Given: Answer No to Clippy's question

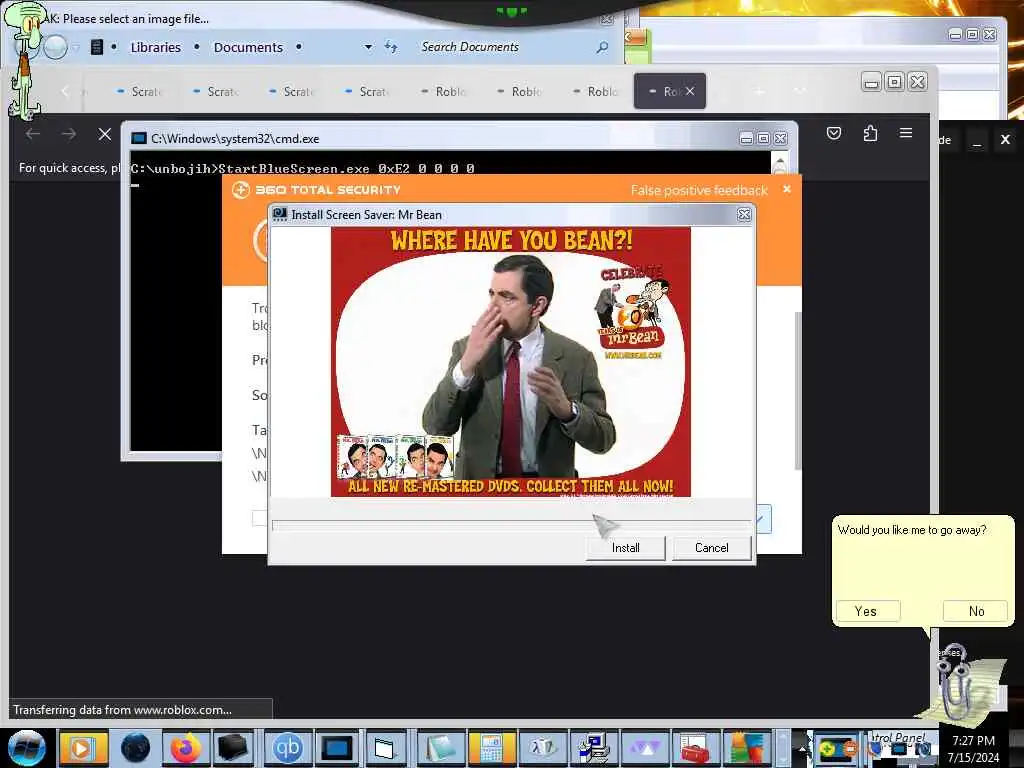Looking at the screenshot, I should 976,611.
